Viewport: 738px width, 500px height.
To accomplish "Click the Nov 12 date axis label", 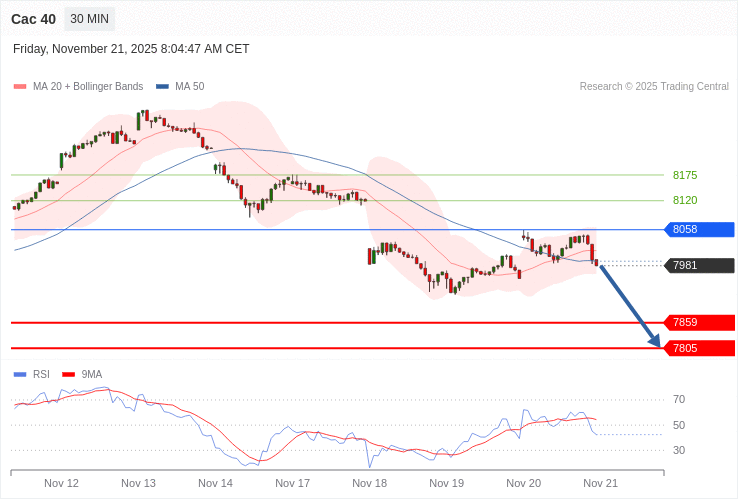I will pos(61,483).
